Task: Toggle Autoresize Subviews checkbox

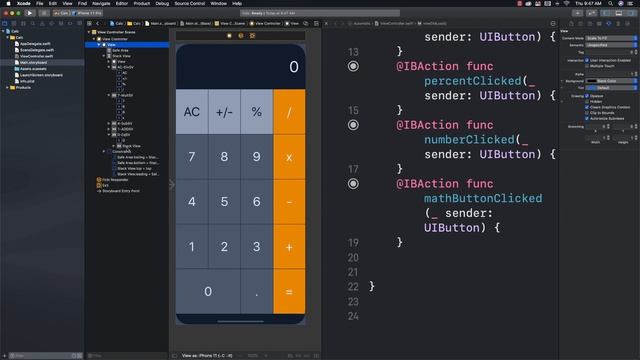Action: (x=587, y=118)
